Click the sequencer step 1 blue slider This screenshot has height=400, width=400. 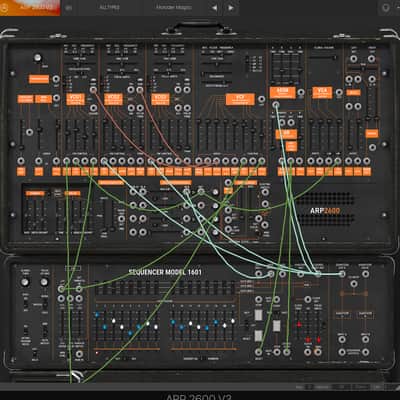coord(97,314)
